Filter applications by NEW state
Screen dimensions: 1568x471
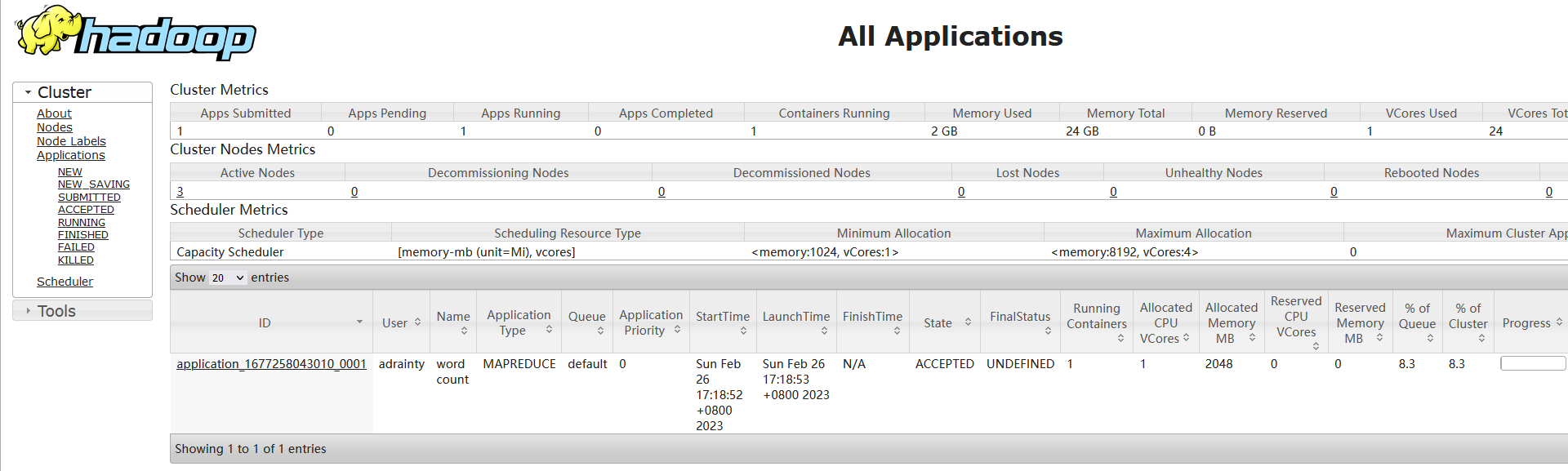70,172
